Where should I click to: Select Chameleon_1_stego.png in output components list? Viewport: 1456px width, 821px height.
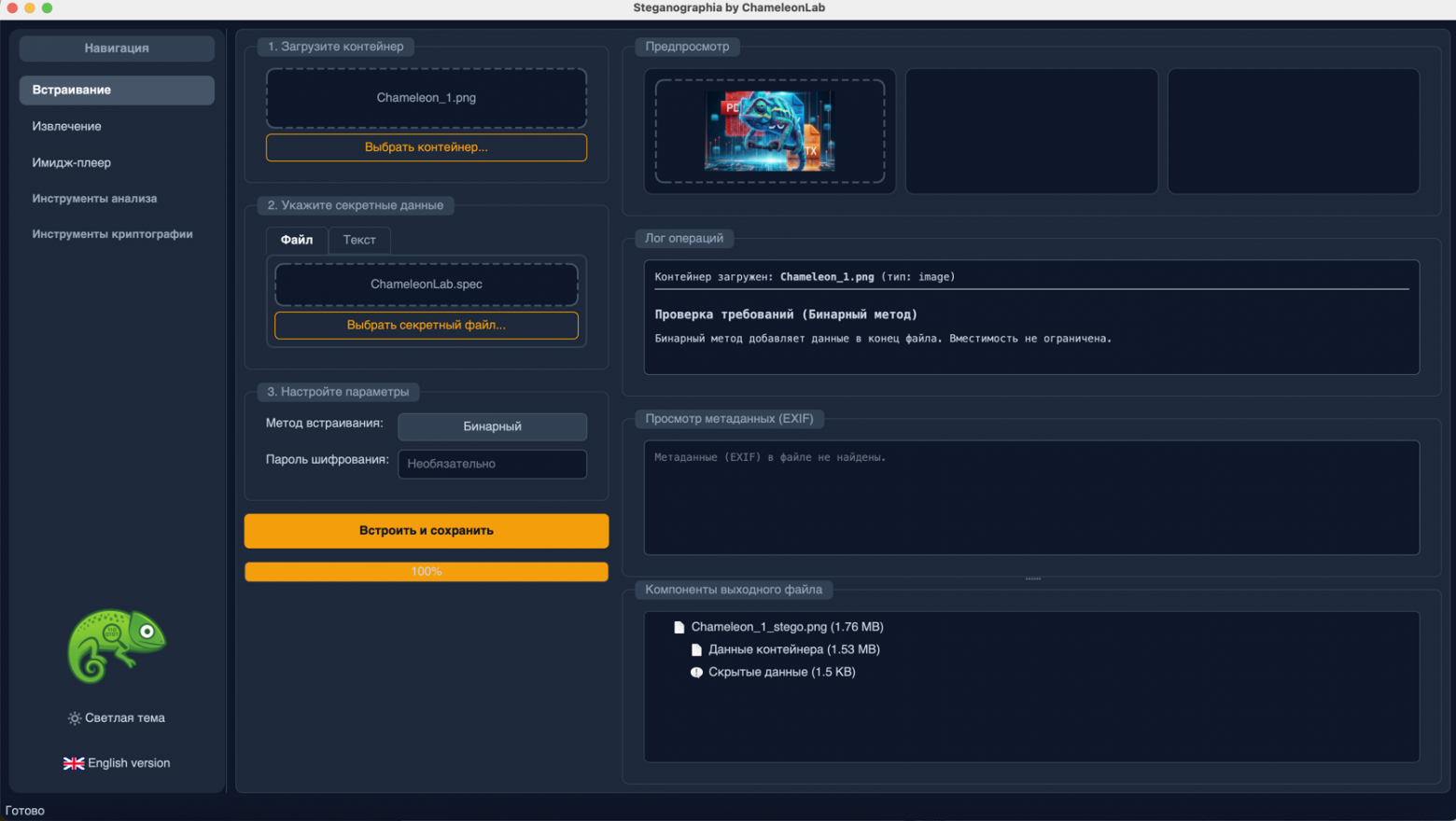786,626
